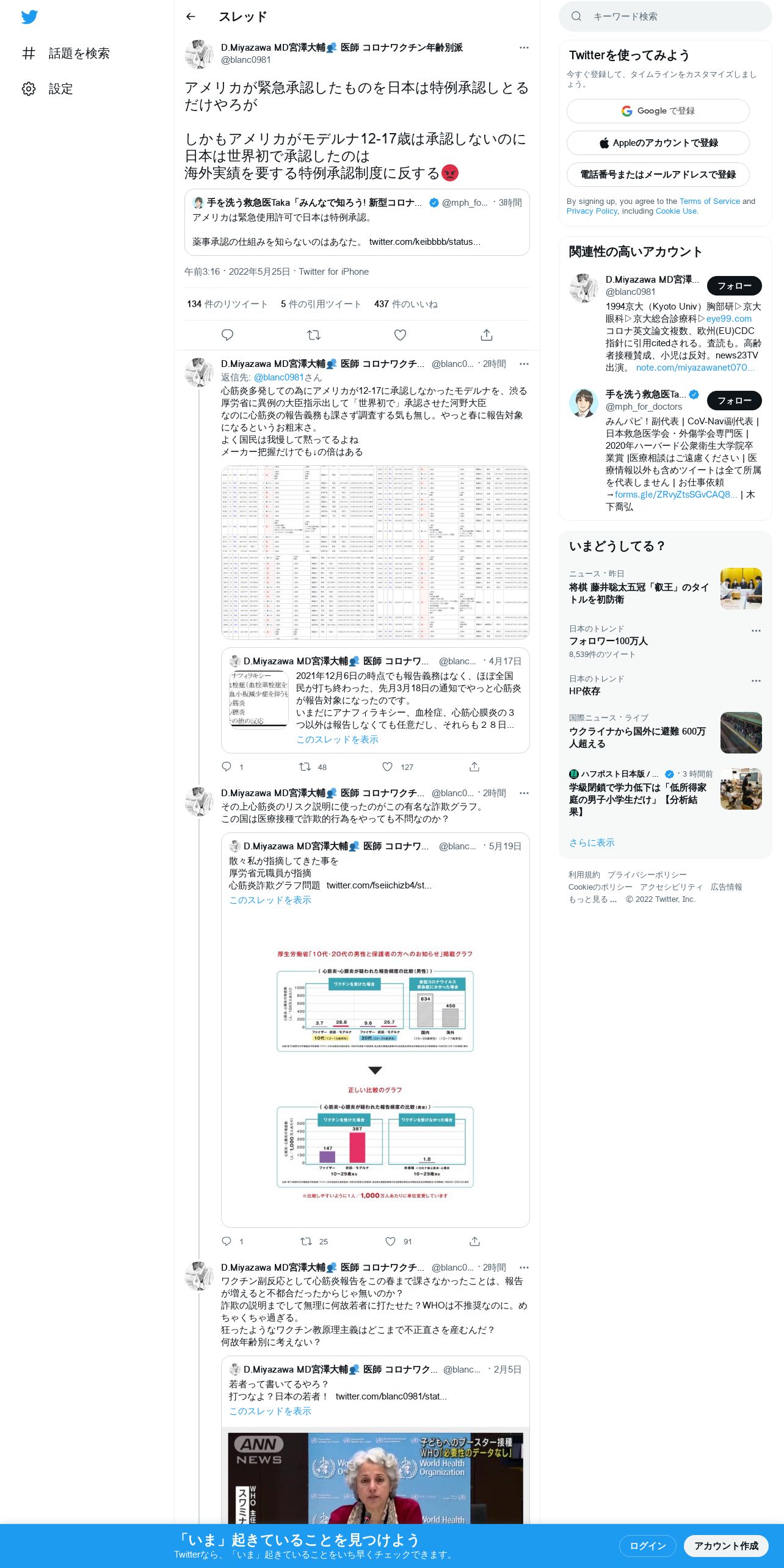Open the Cookie Use link
Screen dimensions: 784x1568
pyautogui.click(x=677, y=211)
